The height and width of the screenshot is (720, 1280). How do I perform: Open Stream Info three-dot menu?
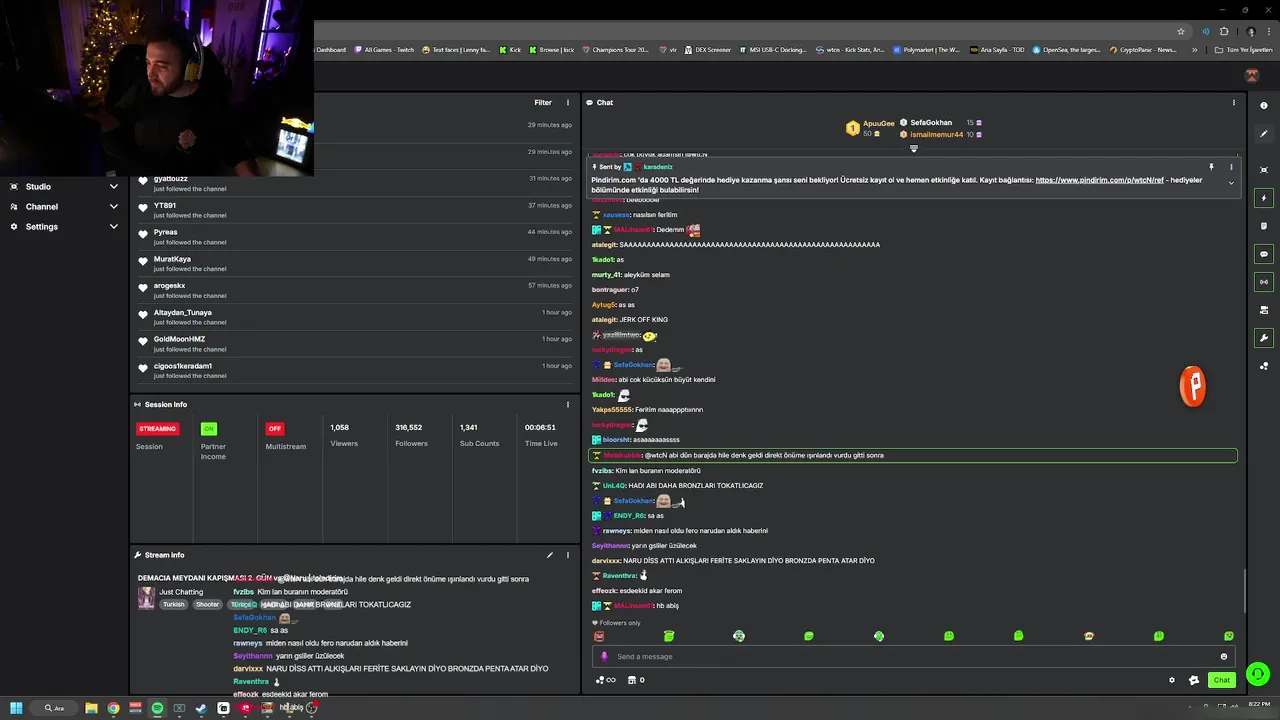(x=568, y=555)
